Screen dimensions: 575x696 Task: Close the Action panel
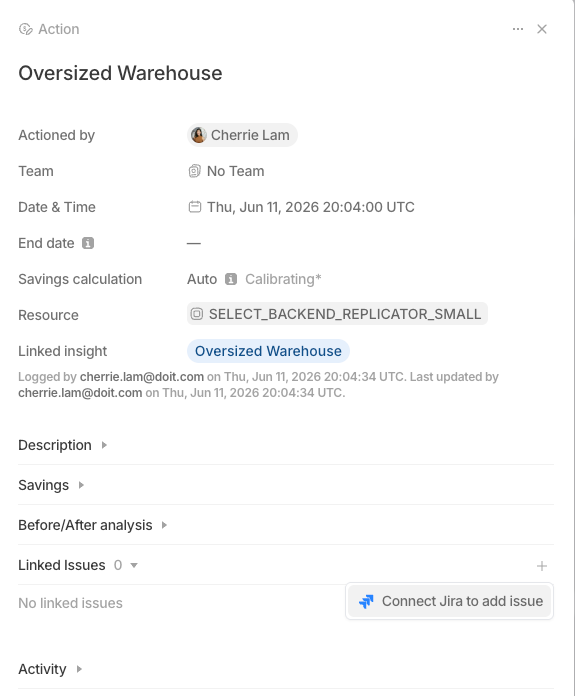tap(542, 29)
